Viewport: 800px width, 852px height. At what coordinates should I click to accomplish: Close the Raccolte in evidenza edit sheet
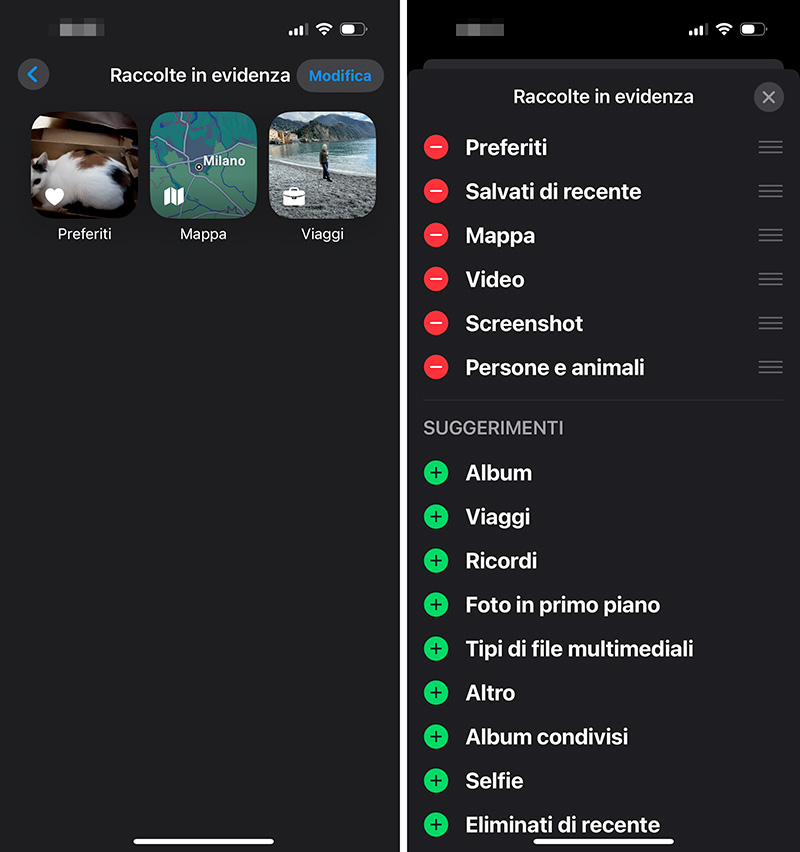768,97
